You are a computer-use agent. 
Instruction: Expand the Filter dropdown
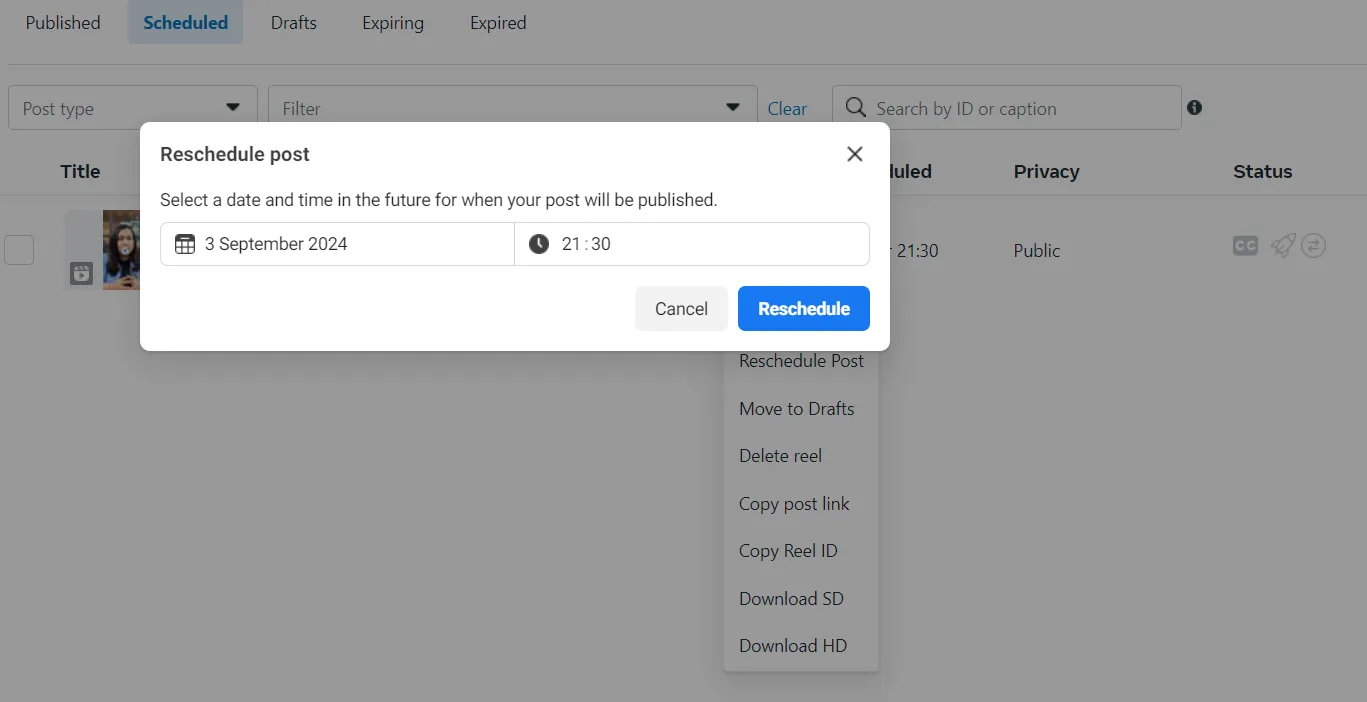tap(512, 107)
